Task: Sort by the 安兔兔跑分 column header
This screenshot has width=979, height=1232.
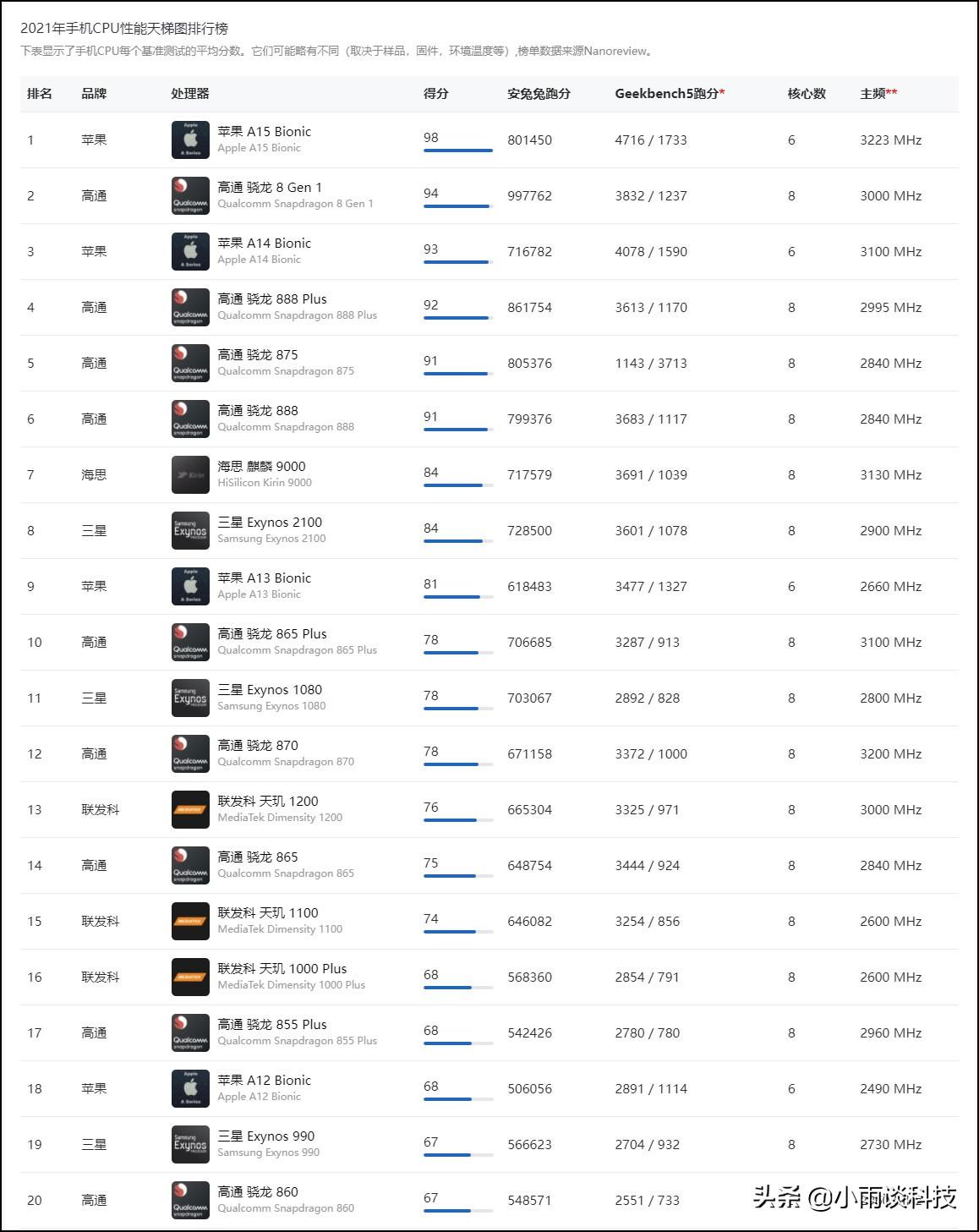Action: (x=539, y=94)
